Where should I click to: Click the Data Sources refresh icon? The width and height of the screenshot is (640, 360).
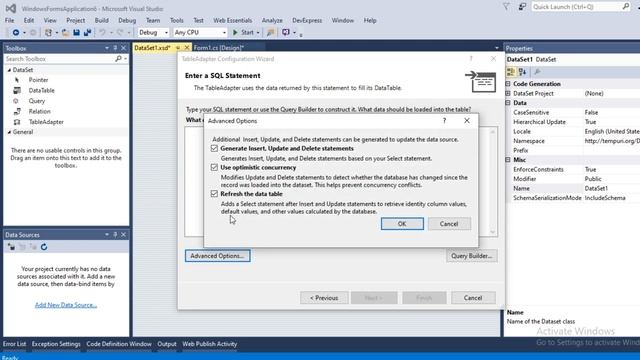[x=44, y=247]
